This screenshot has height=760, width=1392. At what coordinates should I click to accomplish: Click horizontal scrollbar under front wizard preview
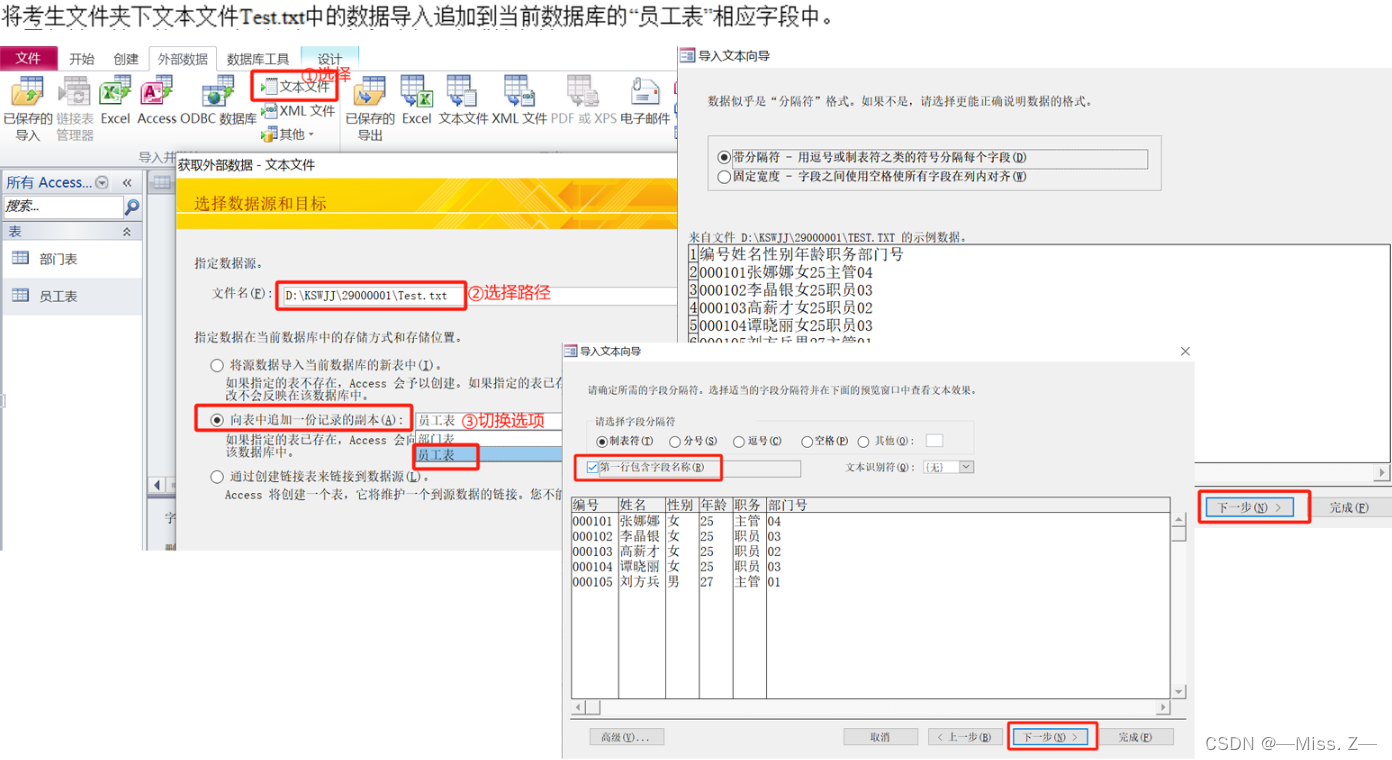(871, 708)
